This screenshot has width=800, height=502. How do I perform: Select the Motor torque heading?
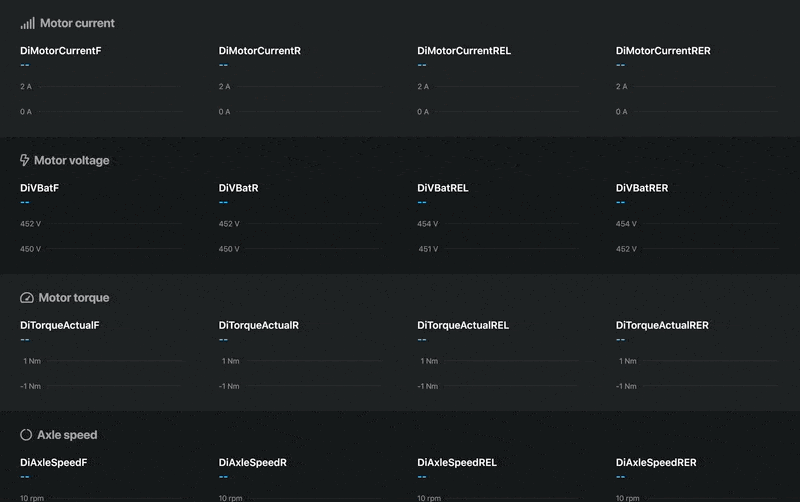[x=73, y=298]
